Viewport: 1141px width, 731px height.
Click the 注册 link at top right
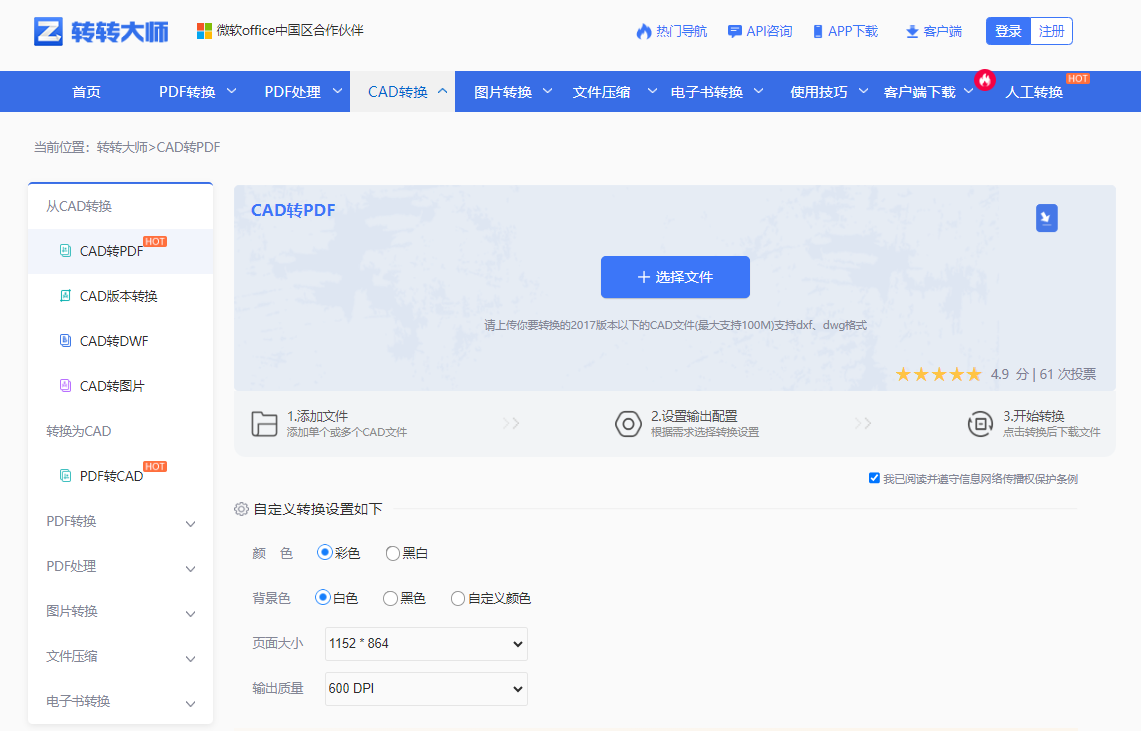1051,31
